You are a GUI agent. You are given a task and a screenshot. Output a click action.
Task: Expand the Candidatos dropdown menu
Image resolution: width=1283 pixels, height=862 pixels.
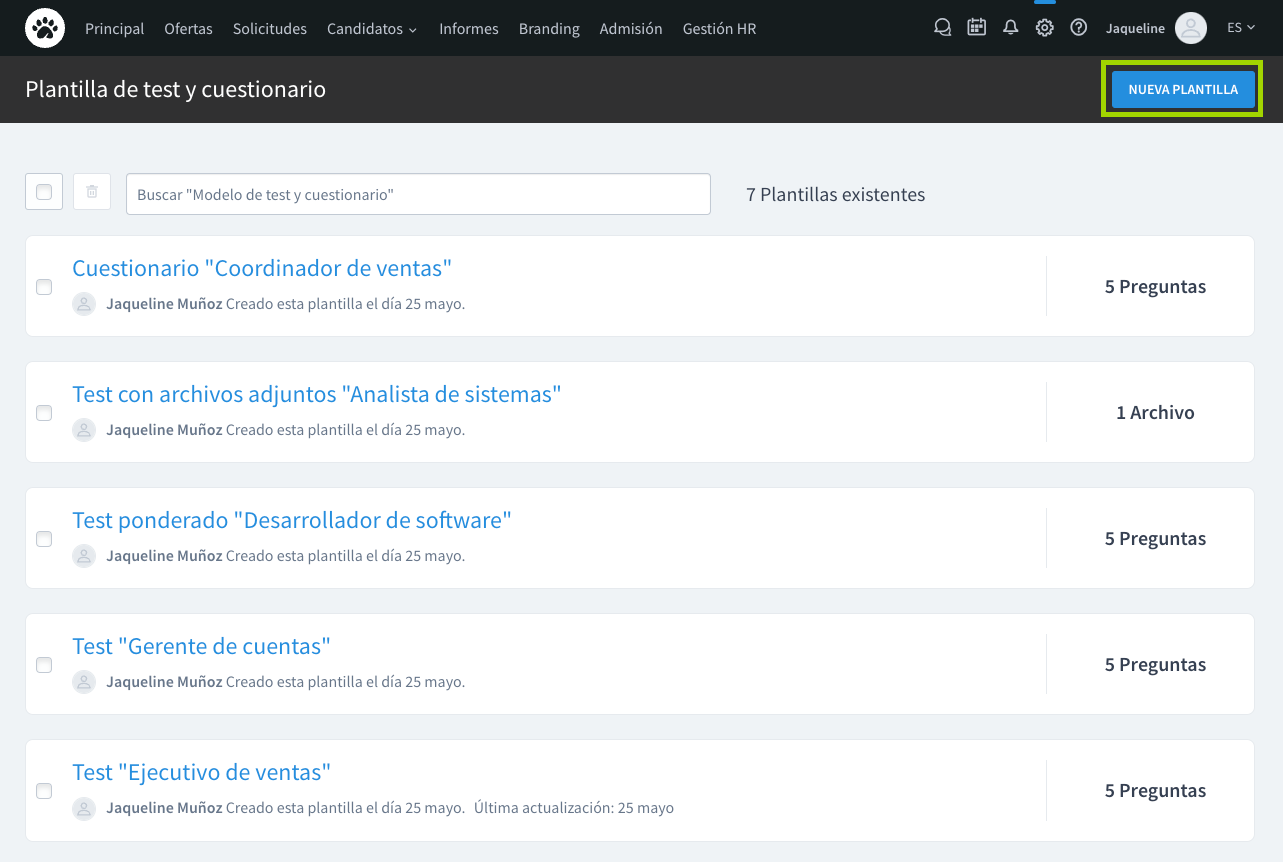[371, 29]
